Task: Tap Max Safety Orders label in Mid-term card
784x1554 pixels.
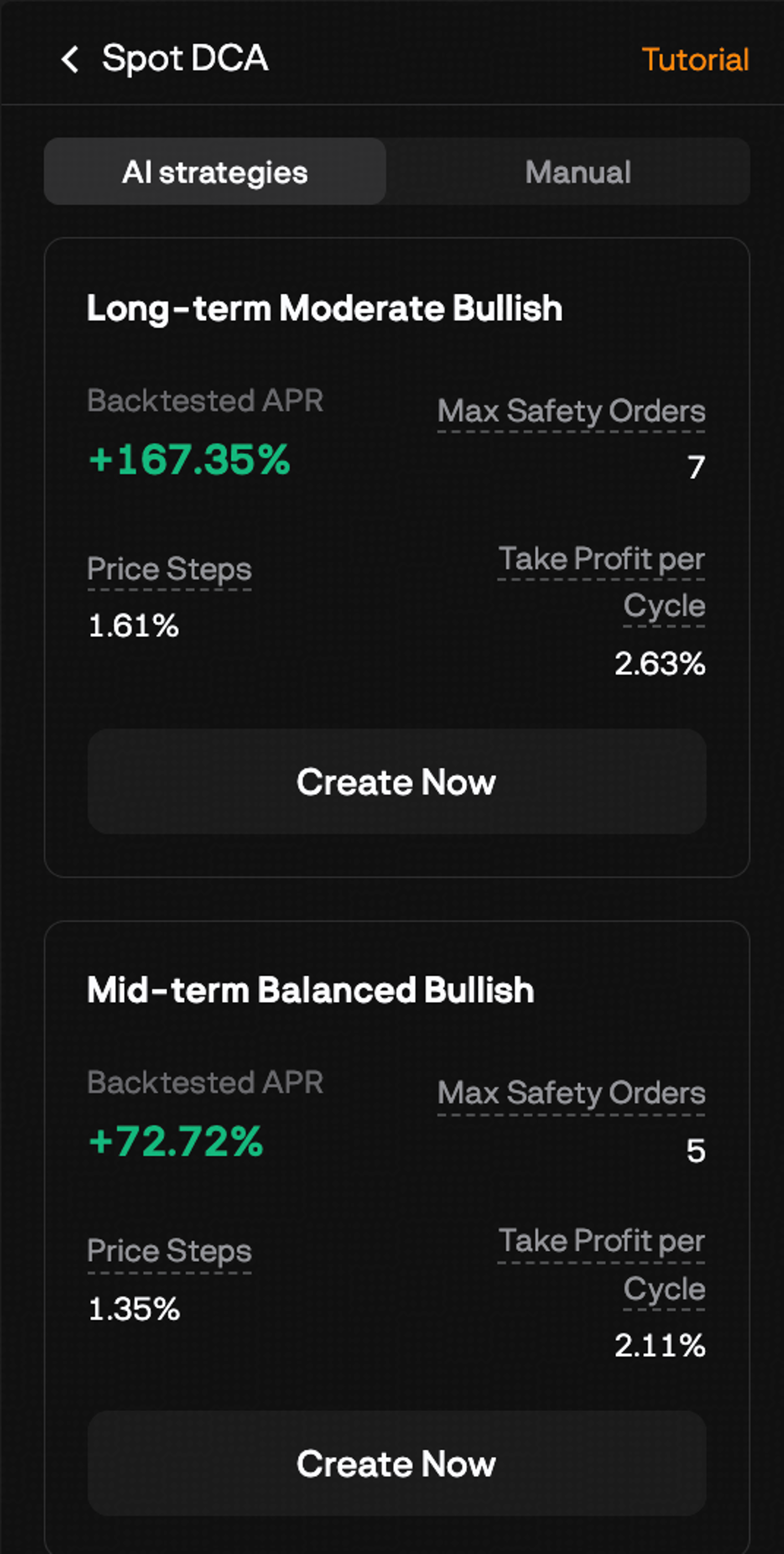Action: coord(571,1093)
